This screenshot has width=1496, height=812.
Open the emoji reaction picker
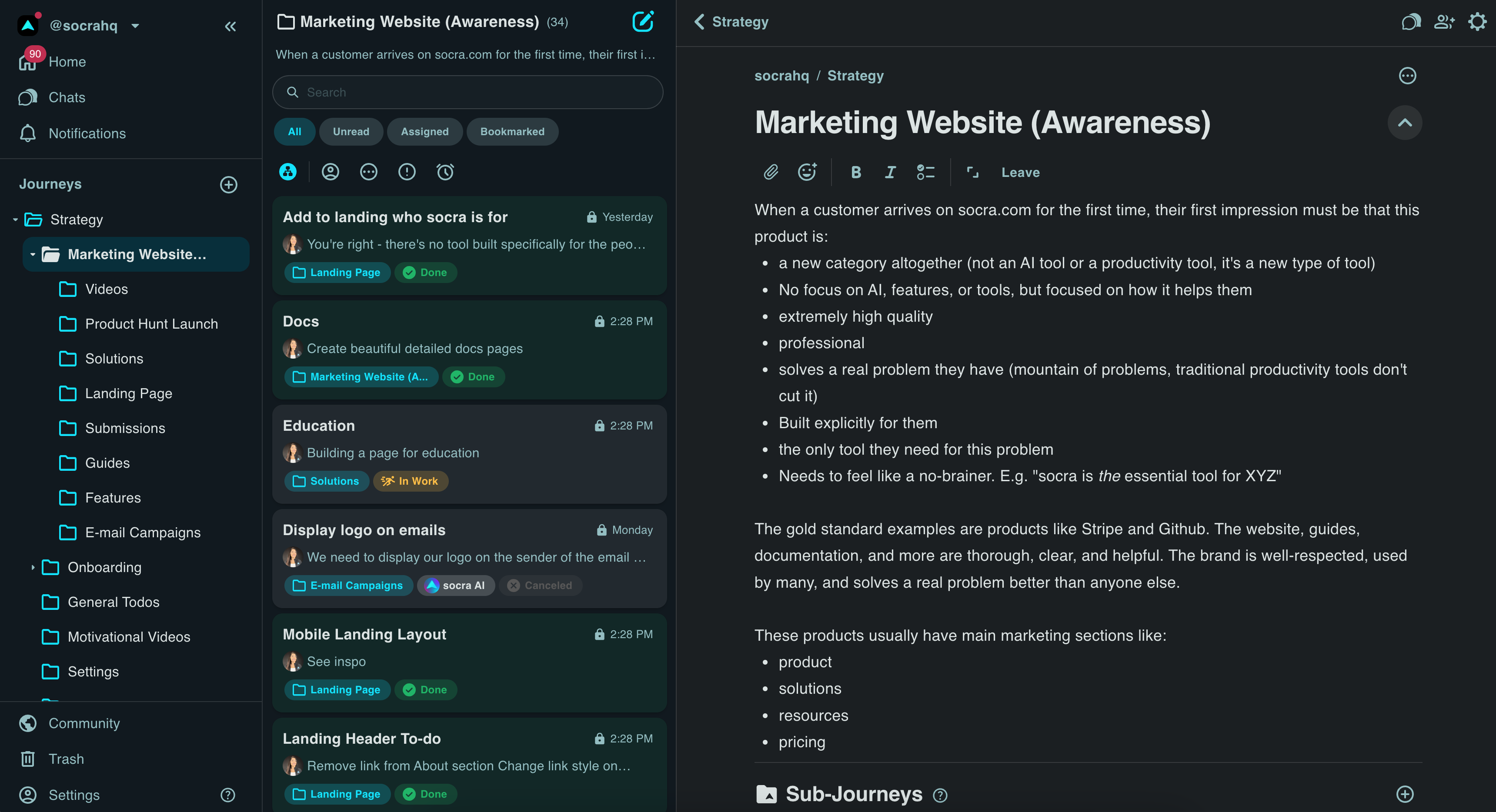coord(807,173)
